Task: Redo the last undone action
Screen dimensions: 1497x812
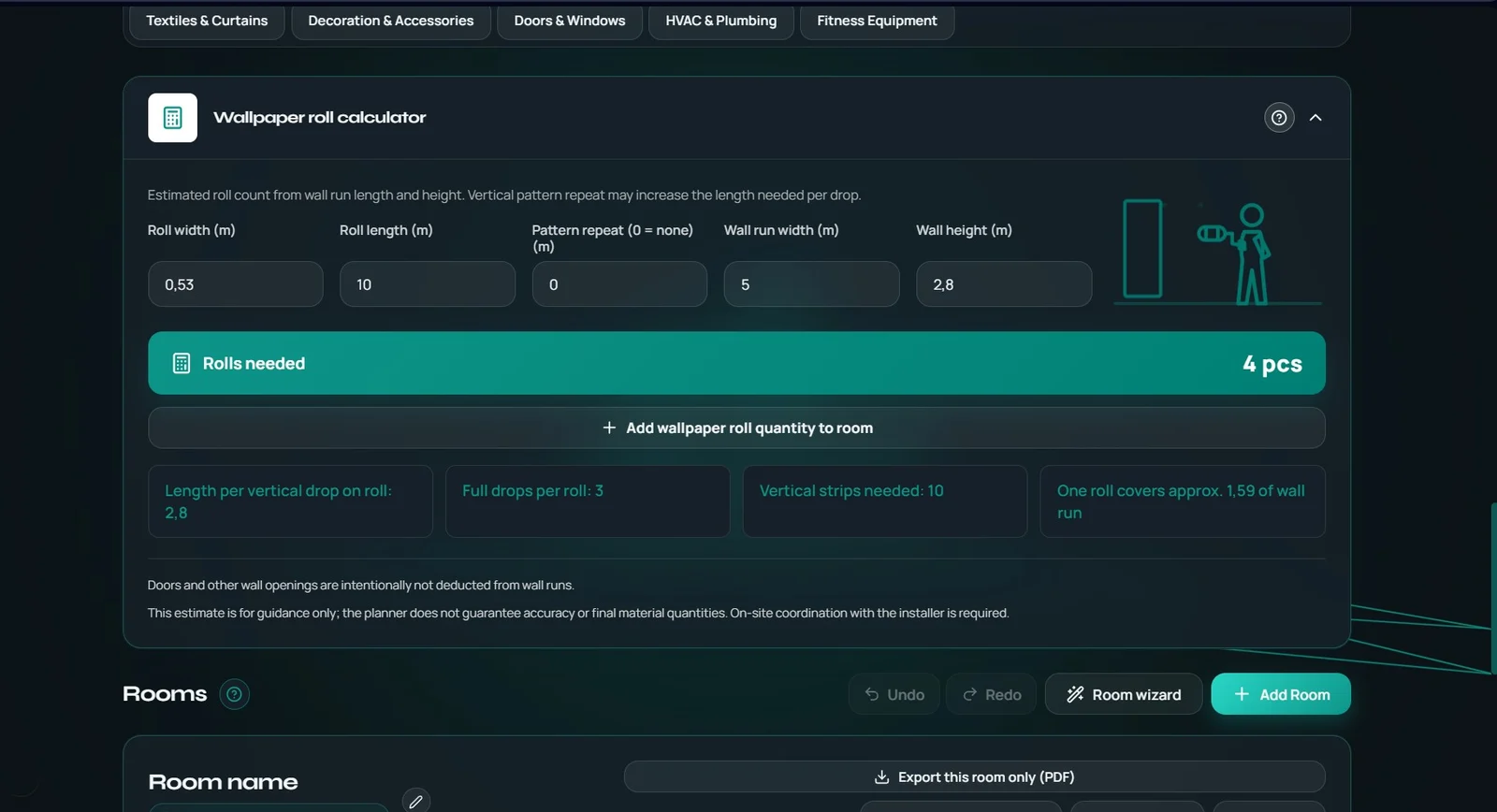Action: point(991,694)
